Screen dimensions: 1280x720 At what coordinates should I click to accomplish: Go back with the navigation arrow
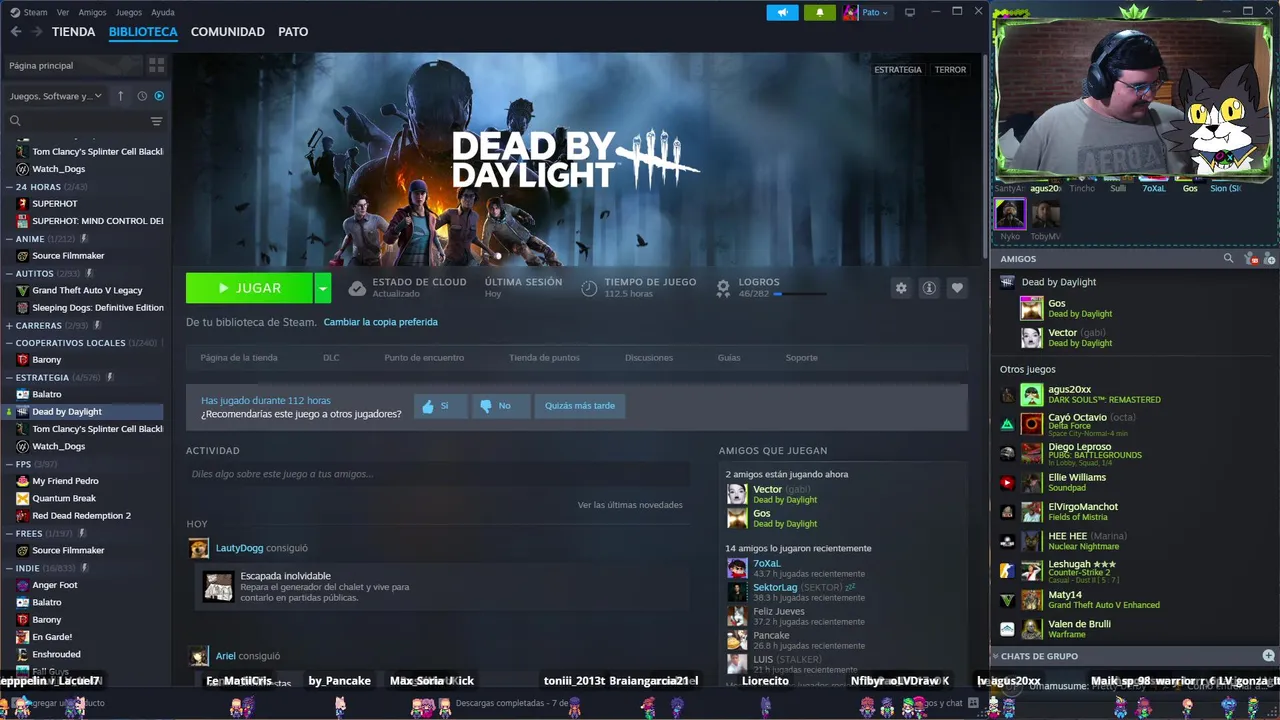tap(16, 32)
